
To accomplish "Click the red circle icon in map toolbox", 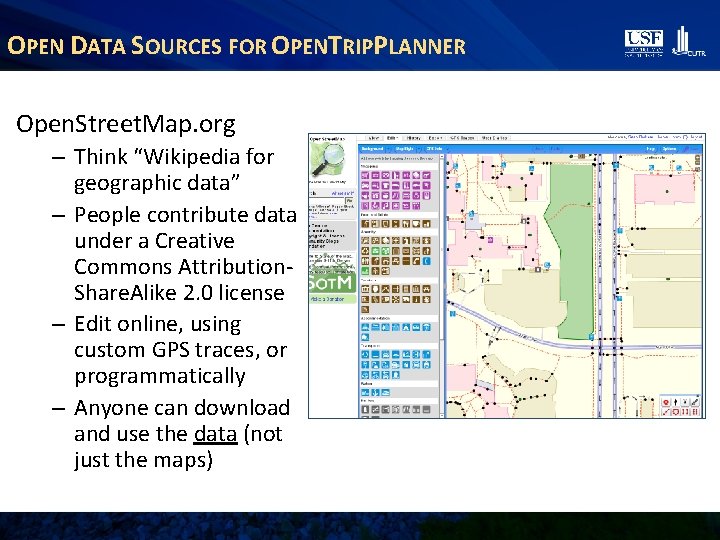I will 666,402.
